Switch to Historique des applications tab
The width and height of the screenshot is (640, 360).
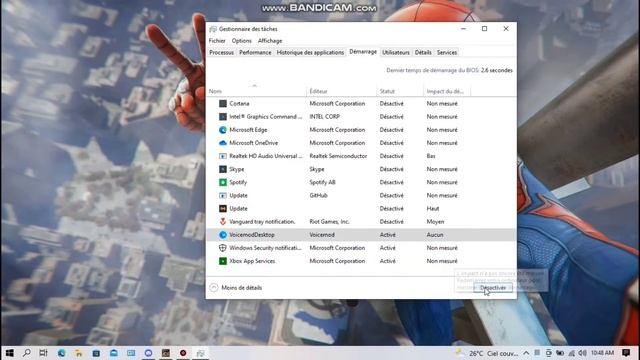tap(310, 53)
